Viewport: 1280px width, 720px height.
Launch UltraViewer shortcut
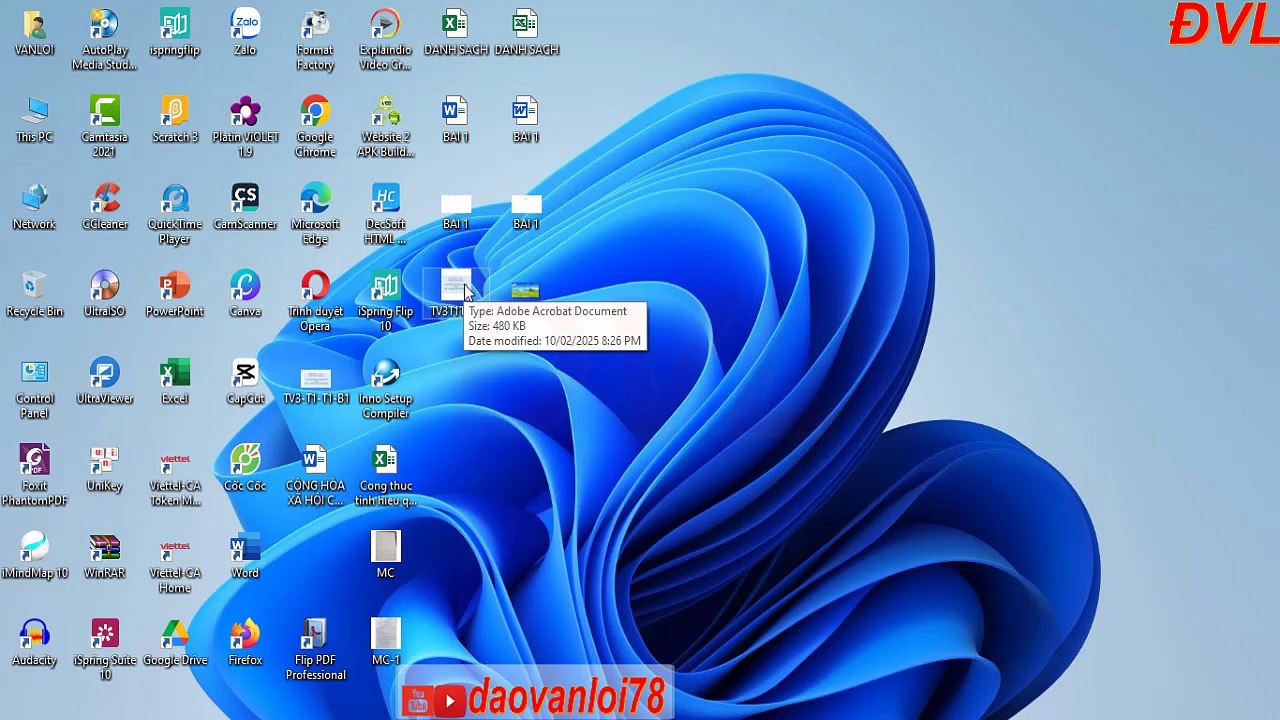pos(105,373)
